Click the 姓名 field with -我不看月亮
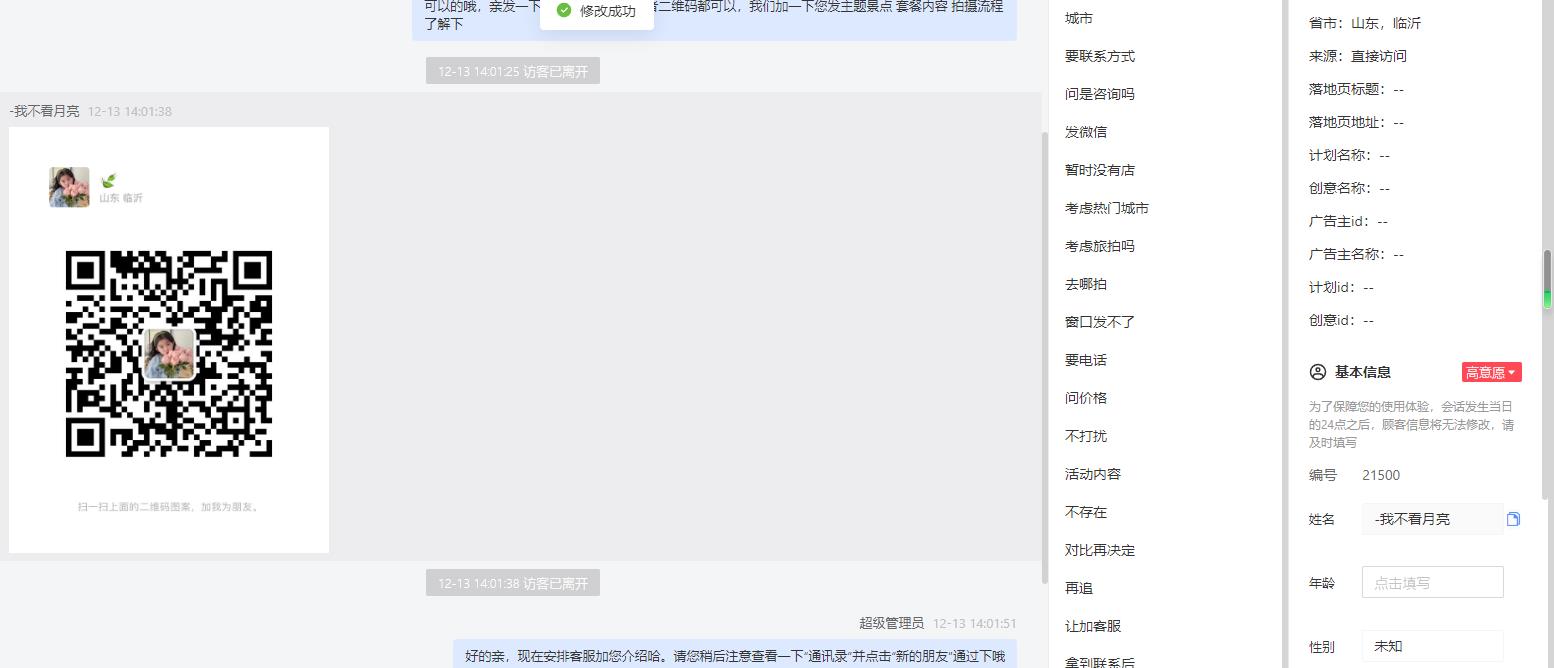 click(x=1433, y=519)
